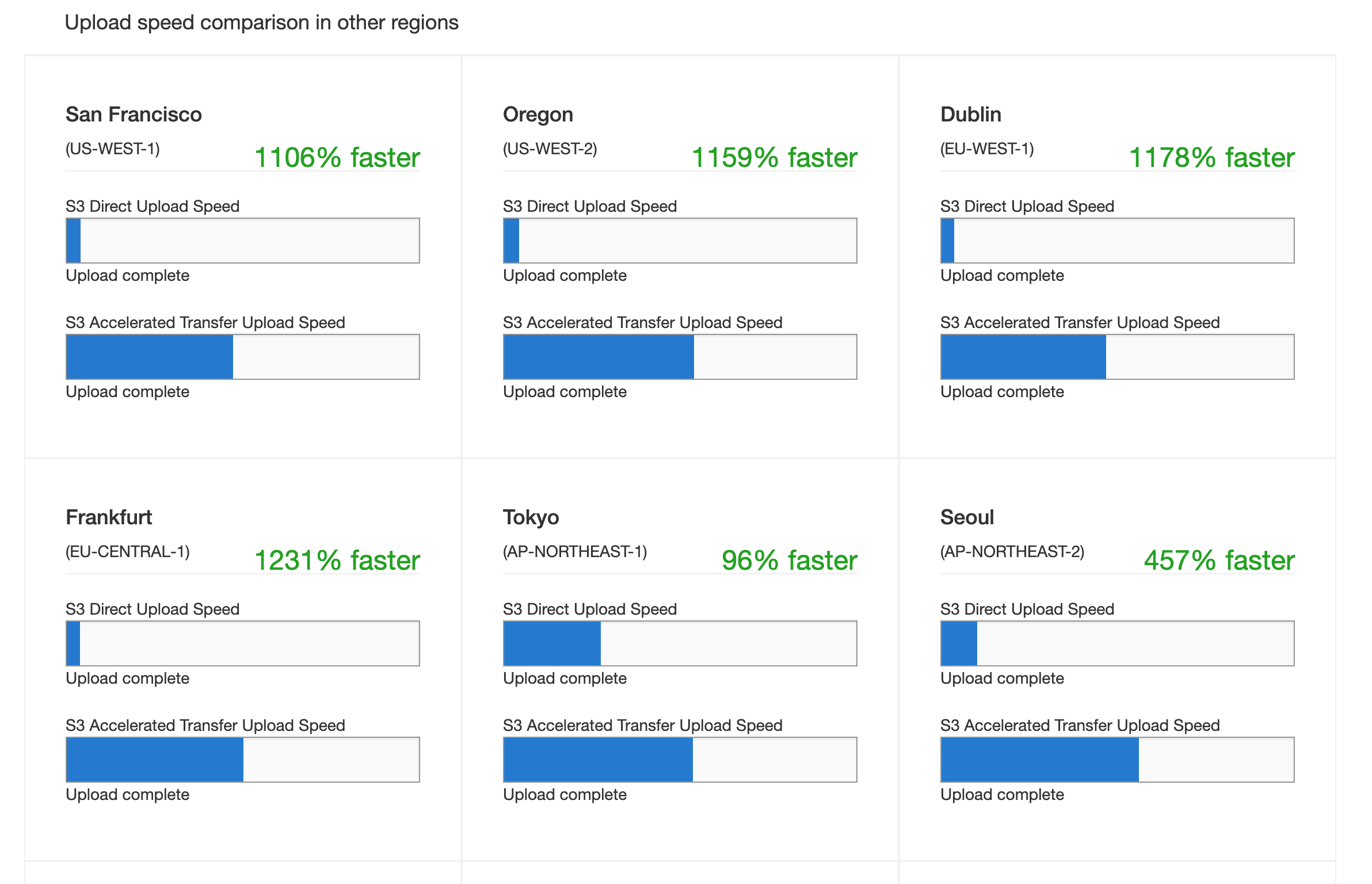Click the Upload complete label under Frankfurt's direct upload
The height and width of the screenshot is (884, 1372).
tap(127, 679)
